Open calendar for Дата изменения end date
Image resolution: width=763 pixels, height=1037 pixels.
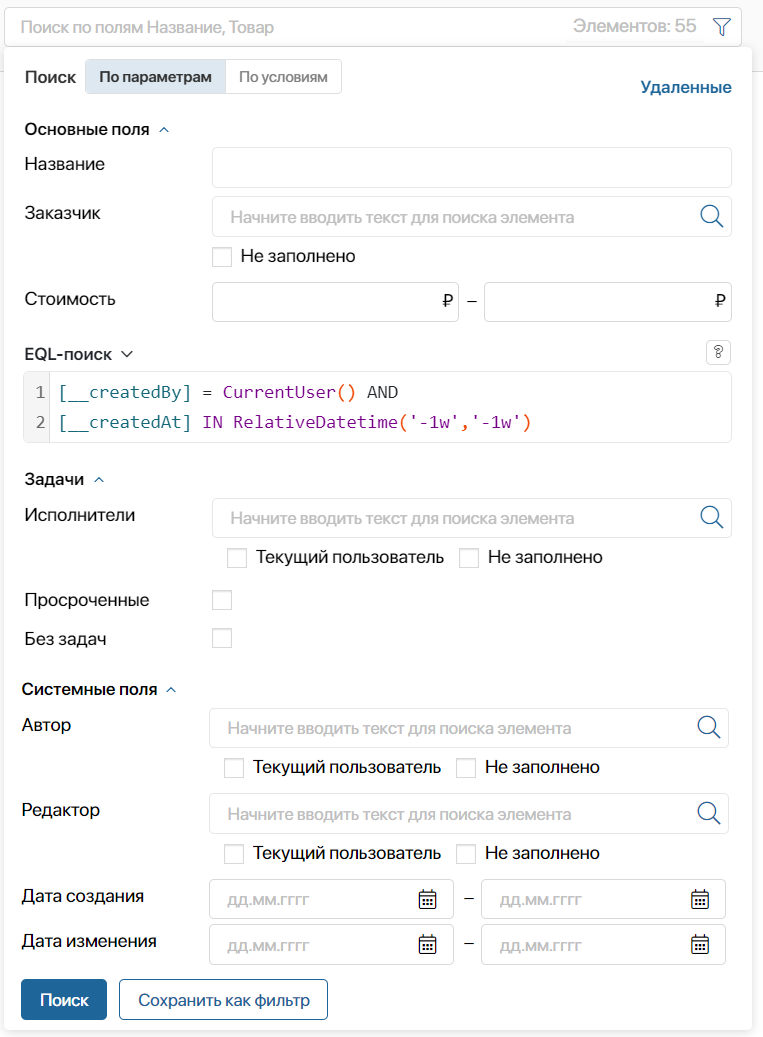pyautogui.click(x=700, y=944)
